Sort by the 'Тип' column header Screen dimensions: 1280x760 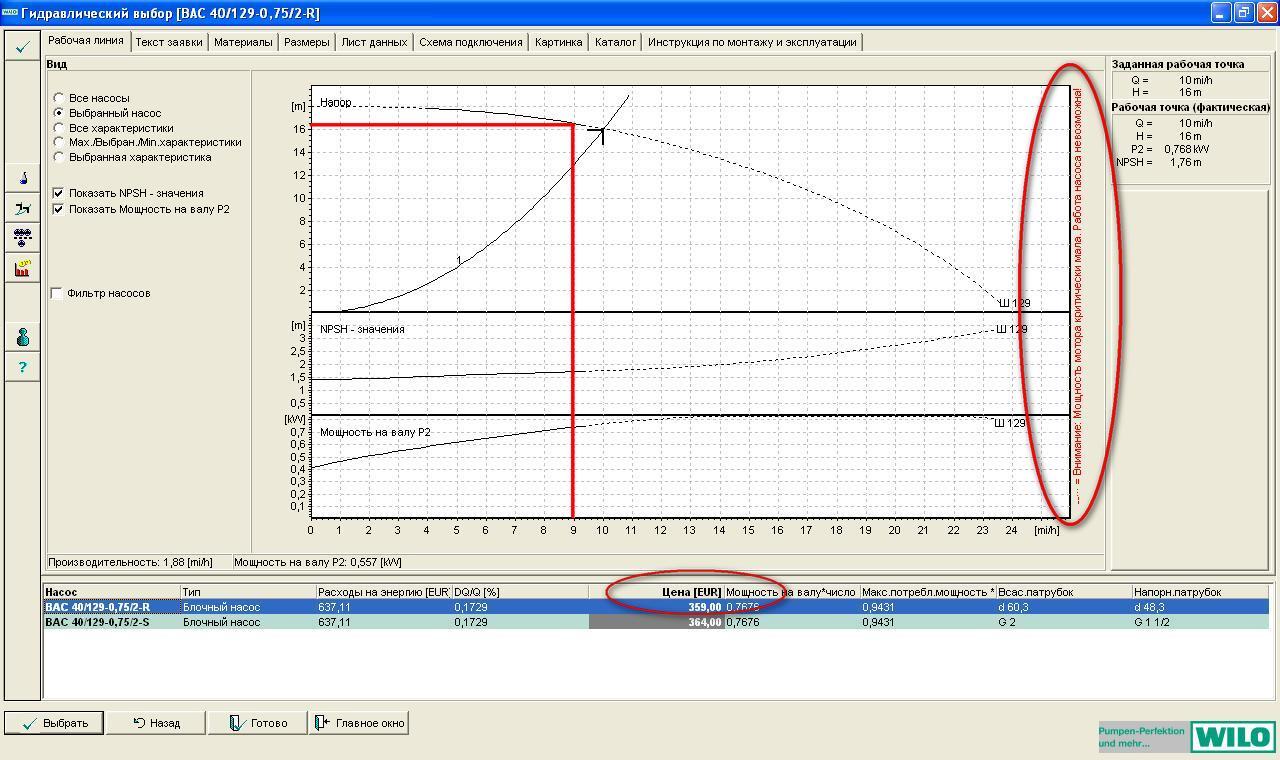(x=248, y=592)
